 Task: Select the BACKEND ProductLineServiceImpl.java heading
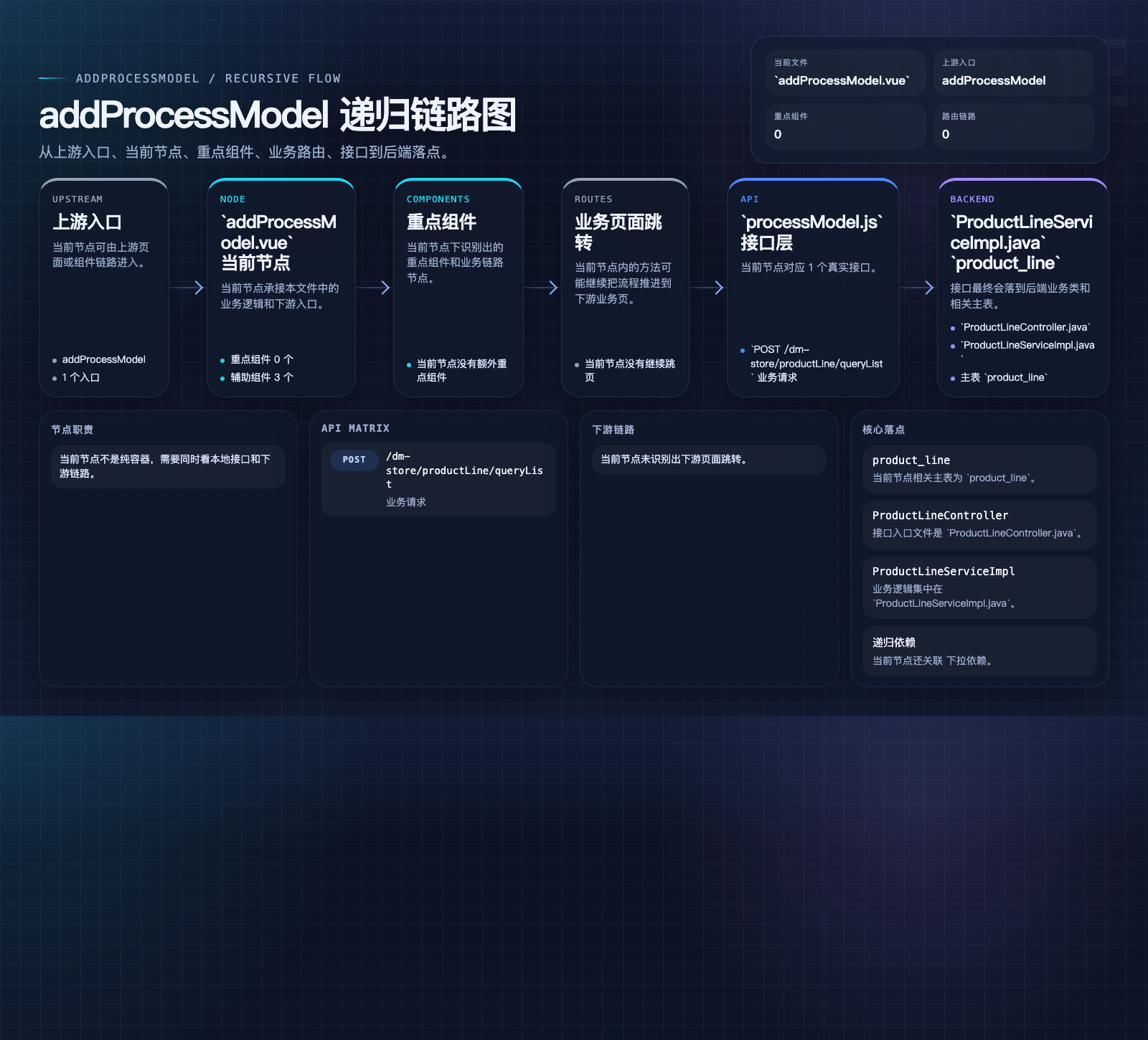pyautogui.click(x=1022, y=242)
